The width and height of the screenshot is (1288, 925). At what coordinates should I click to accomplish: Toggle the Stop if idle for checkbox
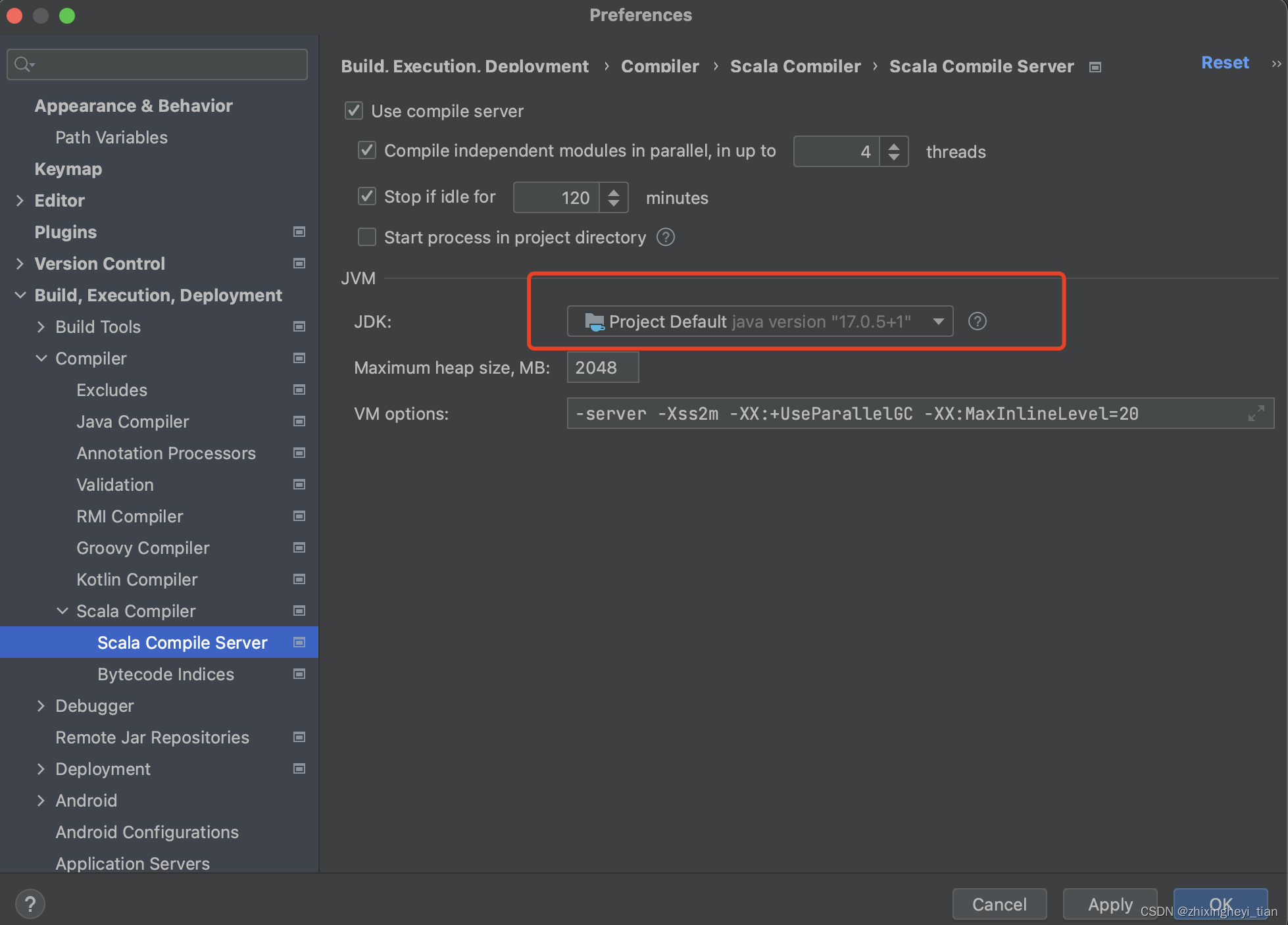(x=367, y=196)
